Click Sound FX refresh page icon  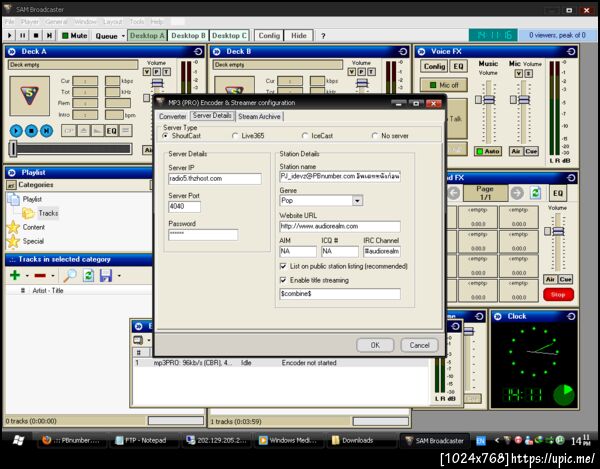point(535,193)
